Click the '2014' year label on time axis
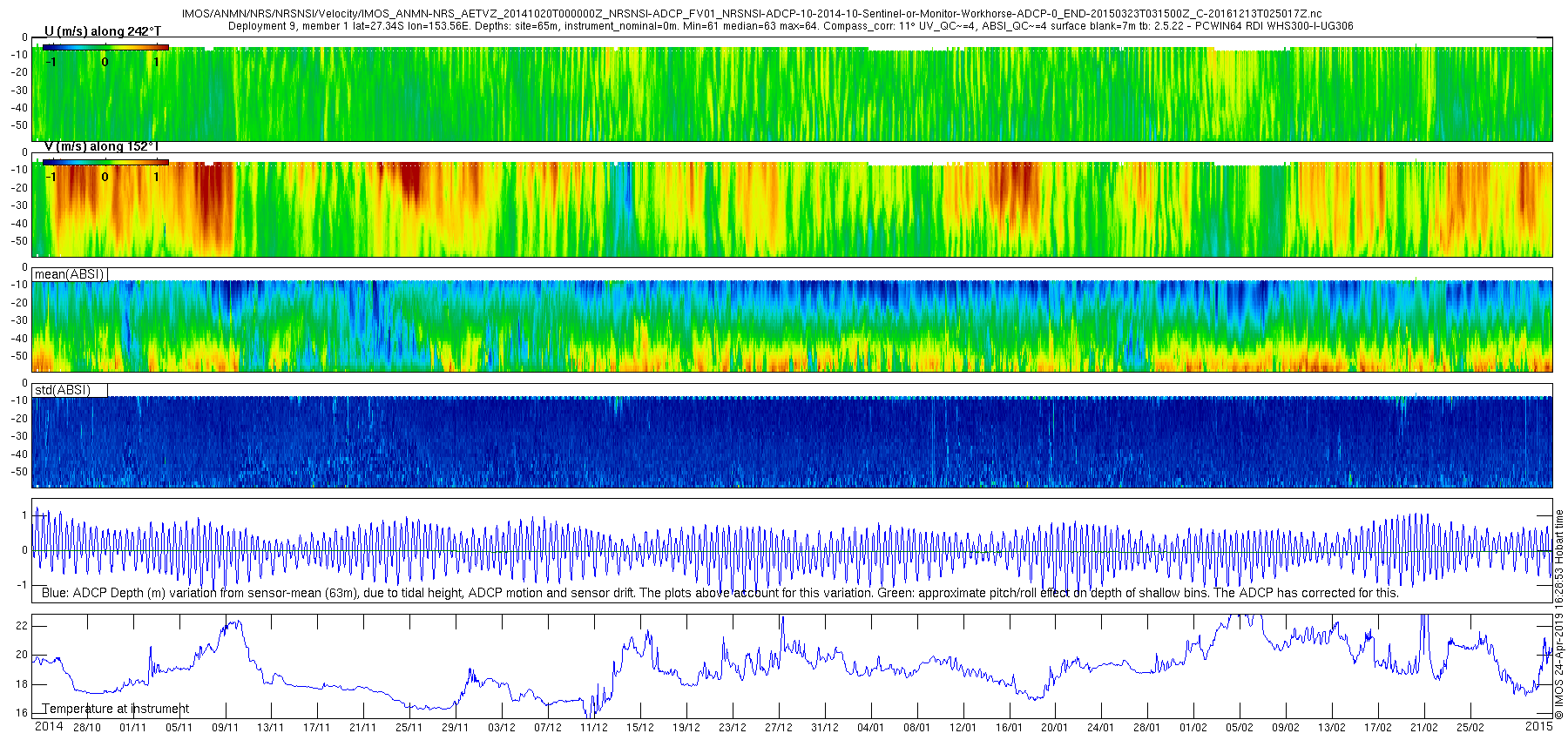The width and height of the screenshot is (1568, 740). click(49, 726)
